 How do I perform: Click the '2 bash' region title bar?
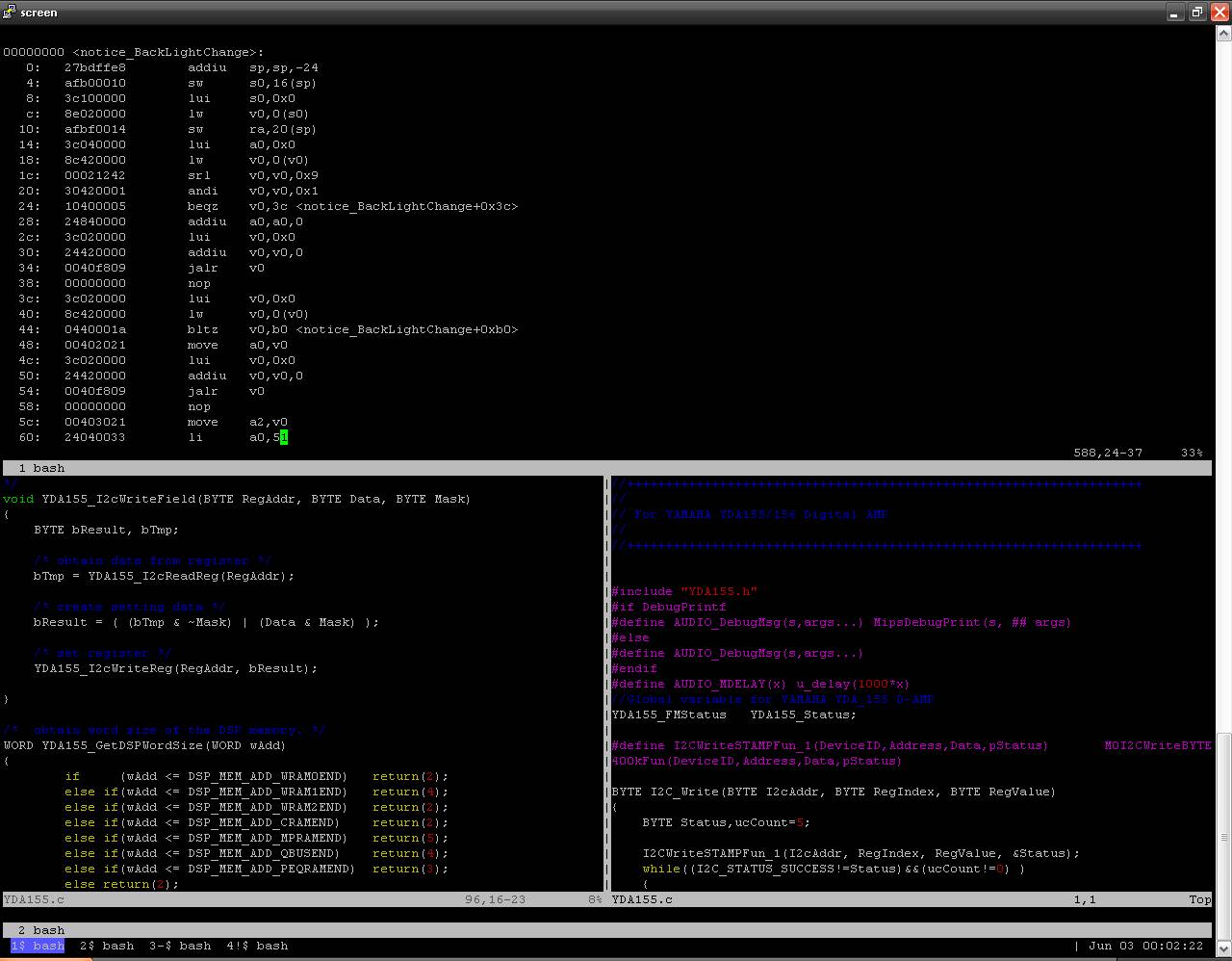pyautogui.click(x=41, y=929)
